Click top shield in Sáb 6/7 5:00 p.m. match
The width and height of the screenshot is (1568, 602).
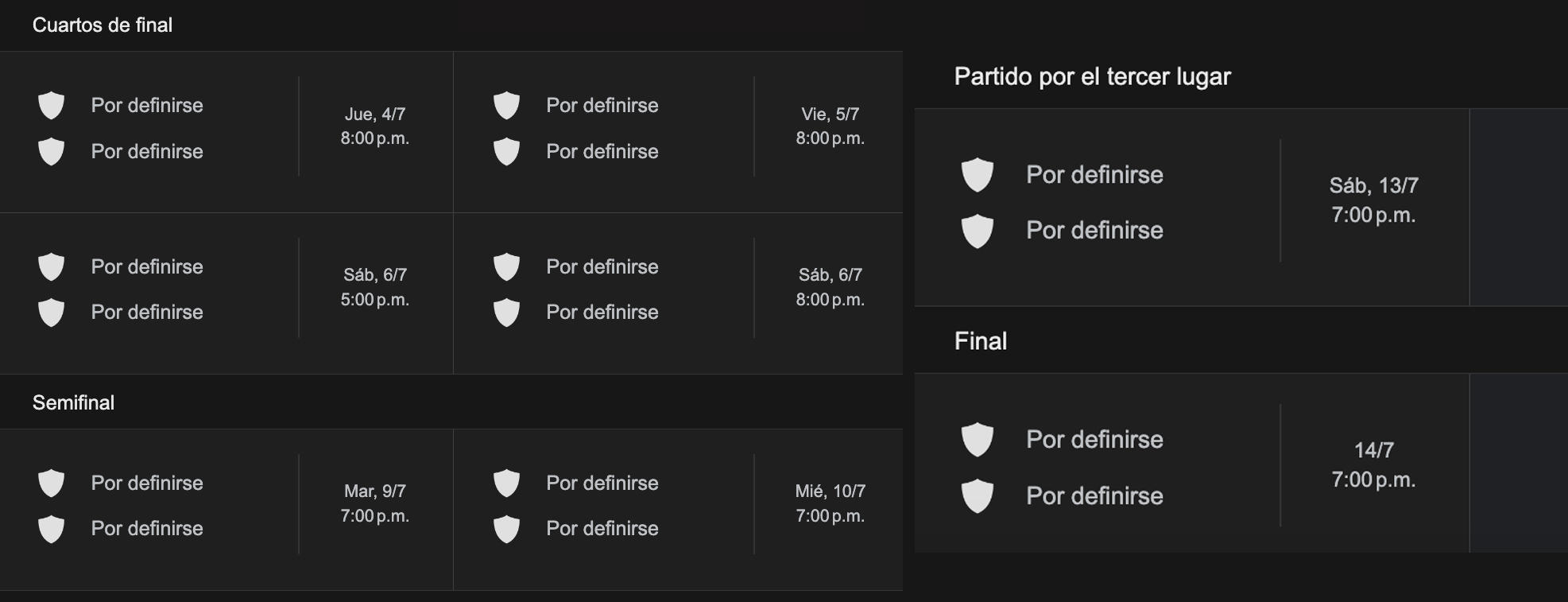click(x=52, y=266)
